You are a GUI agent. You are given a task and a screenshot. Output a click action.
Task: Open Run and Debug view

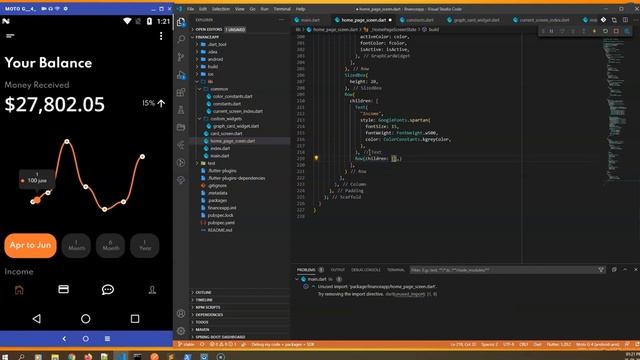pos(181,75)
